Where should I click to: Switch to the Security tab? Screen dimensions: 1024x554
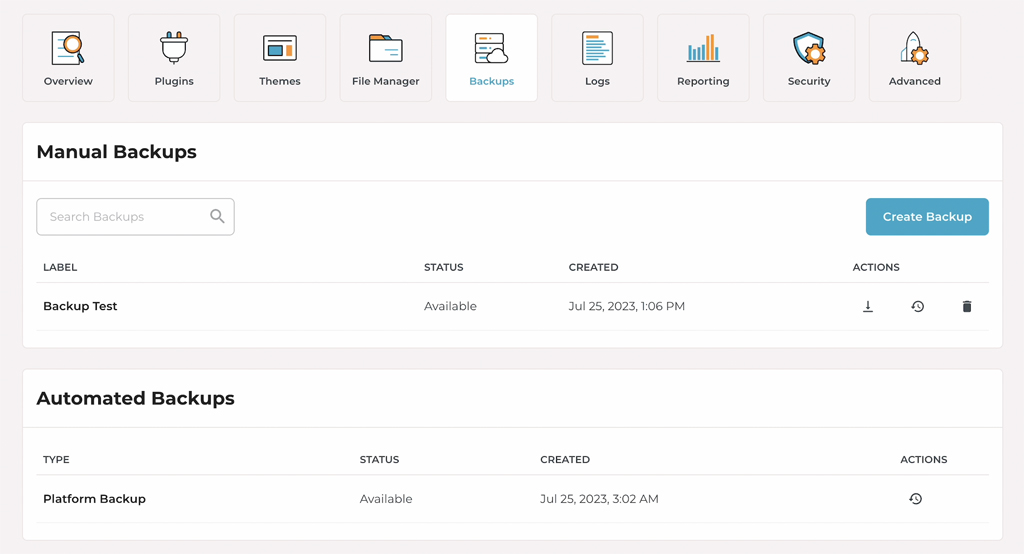pos(808,58)
